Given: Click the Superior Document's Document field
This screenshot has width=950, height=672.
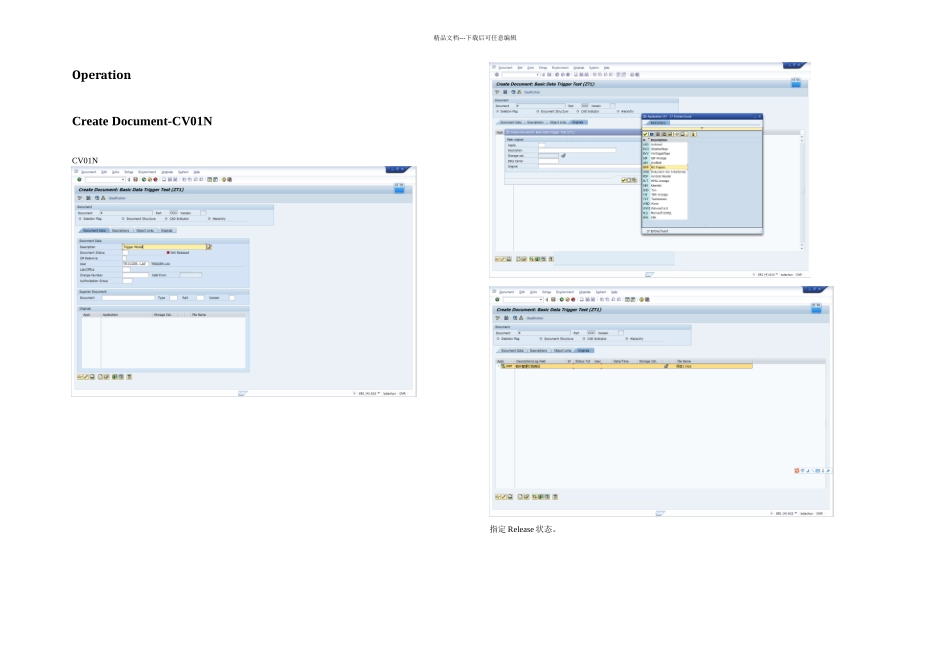Looking at the screenshot, I should [128, 298].
